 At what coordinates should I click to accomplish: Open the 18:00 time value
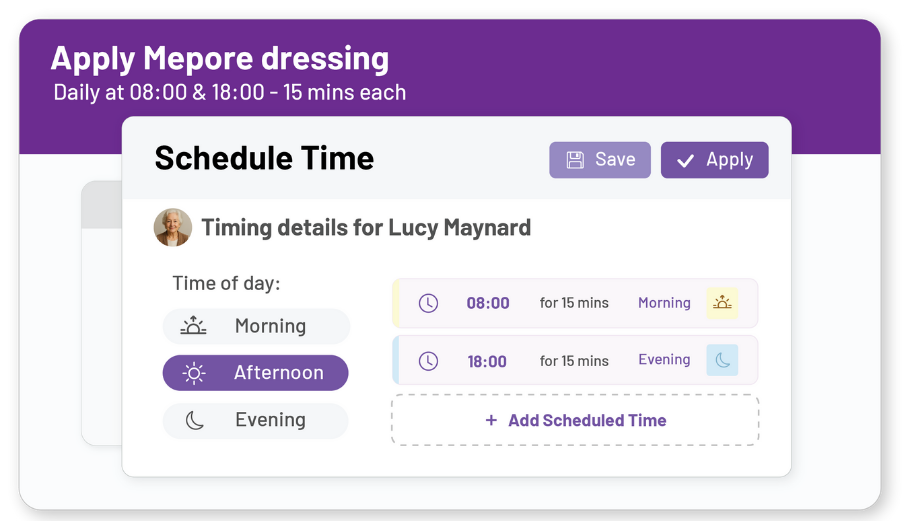[487, 361]
